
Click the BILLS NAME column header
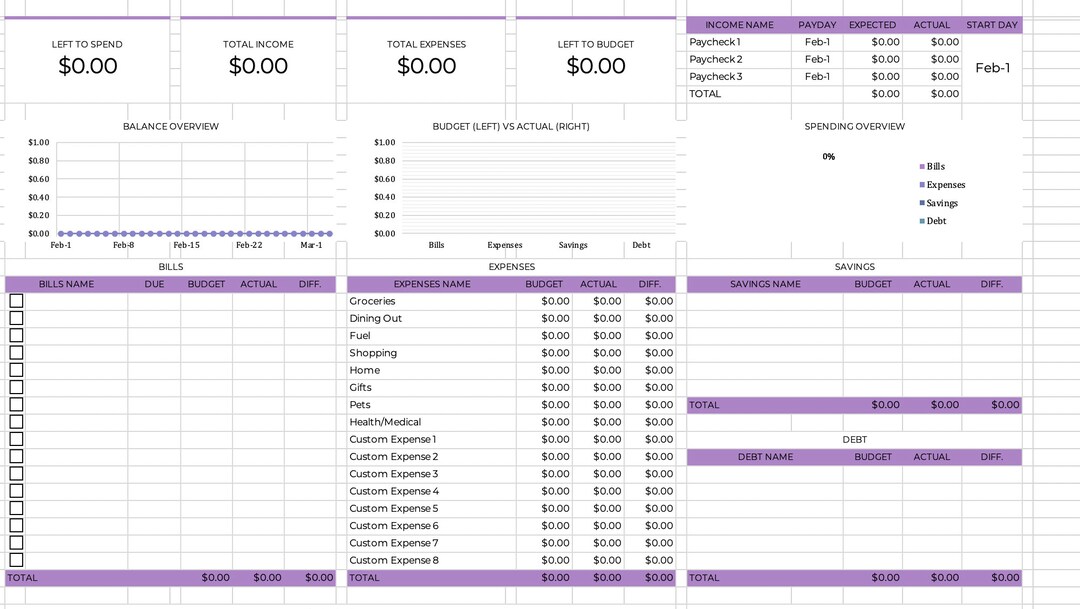[66, 284]
